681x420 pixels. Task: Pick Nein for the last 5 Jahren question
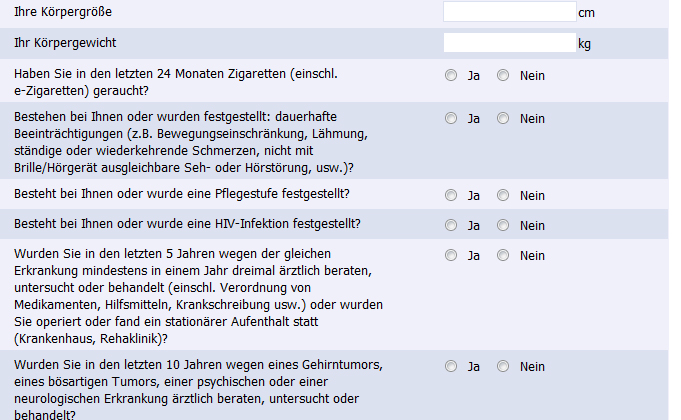tap(503, 255)
